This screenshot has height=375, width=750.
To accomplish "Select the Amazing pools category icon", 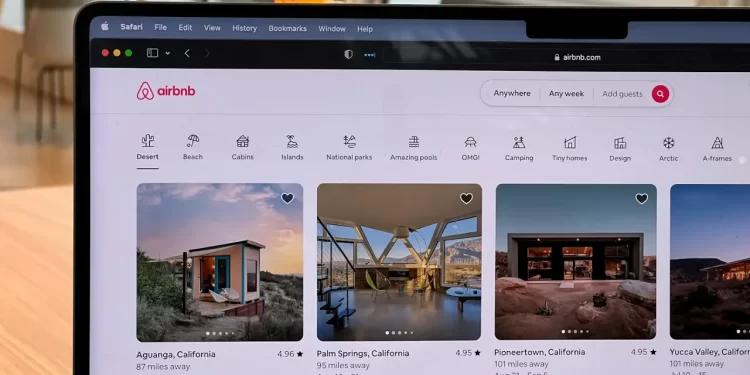I will (x=414, y=142).
